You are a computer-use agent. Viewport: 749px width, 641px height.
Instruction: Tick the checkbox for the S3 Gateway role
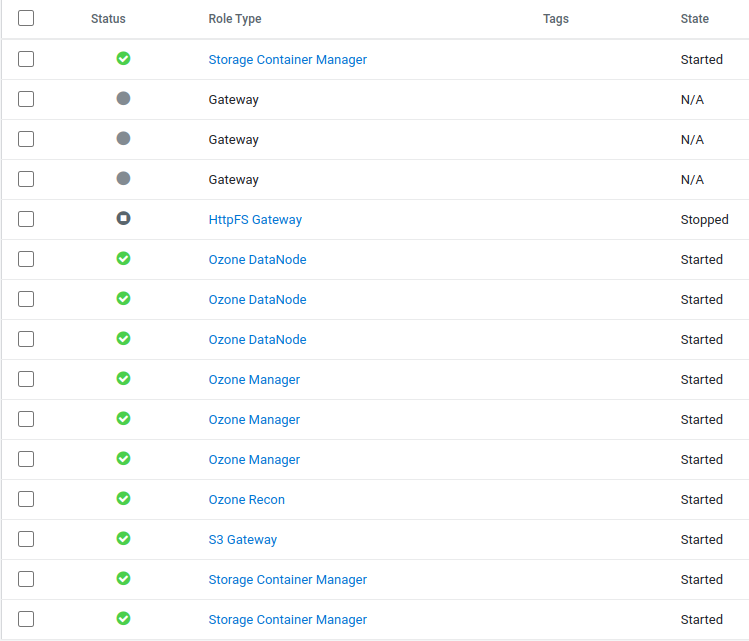[26, 539]
